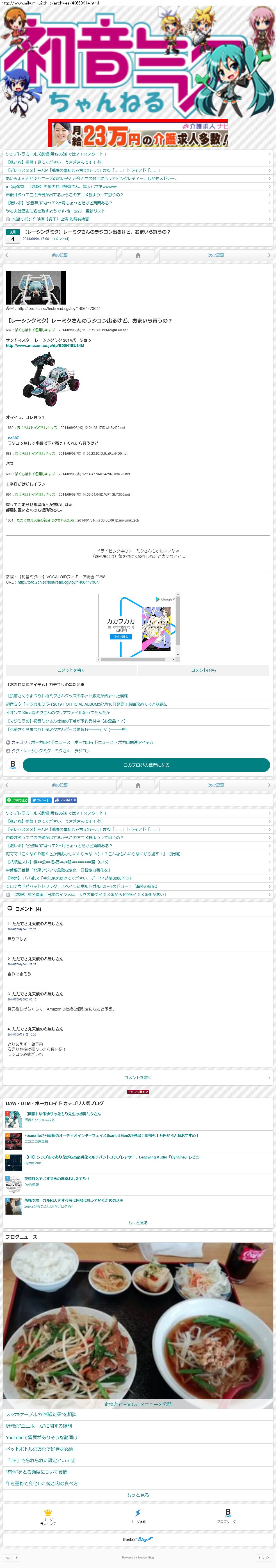The height and width of the screenshot is (1568, 276).
Task: Click the livedoor B reader icon beside the subscribe button
Action: [13, 765]
